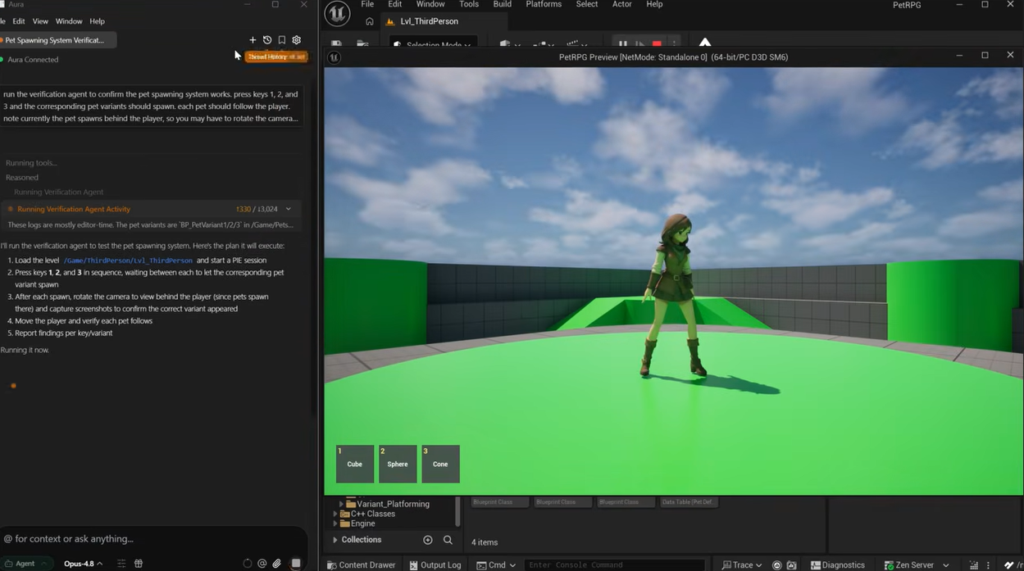The image size is (1024, 571).
Task: Open the Actor menu
Action: click(x=622, y=4)
